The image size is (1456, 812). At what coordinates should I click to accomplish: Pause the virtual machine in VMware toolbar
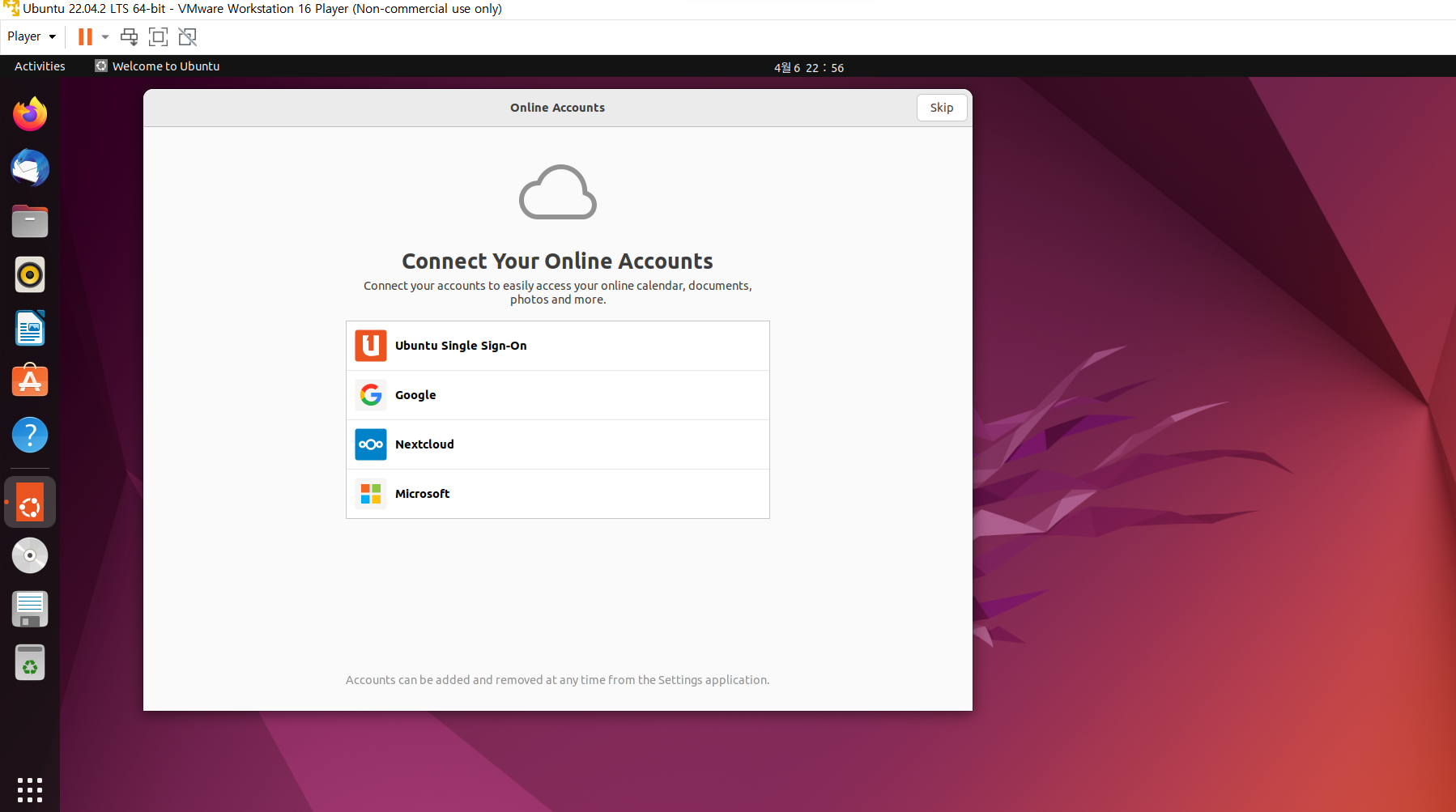(x=85, y=36)
